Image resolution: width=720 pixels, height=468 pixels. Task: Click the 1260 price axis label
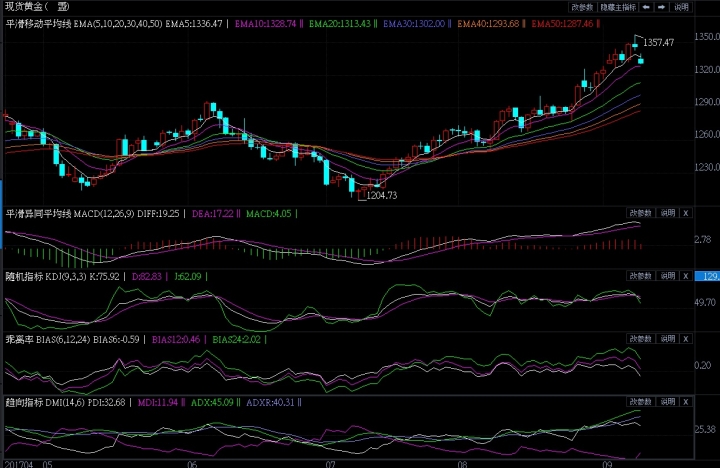[707, 135]
